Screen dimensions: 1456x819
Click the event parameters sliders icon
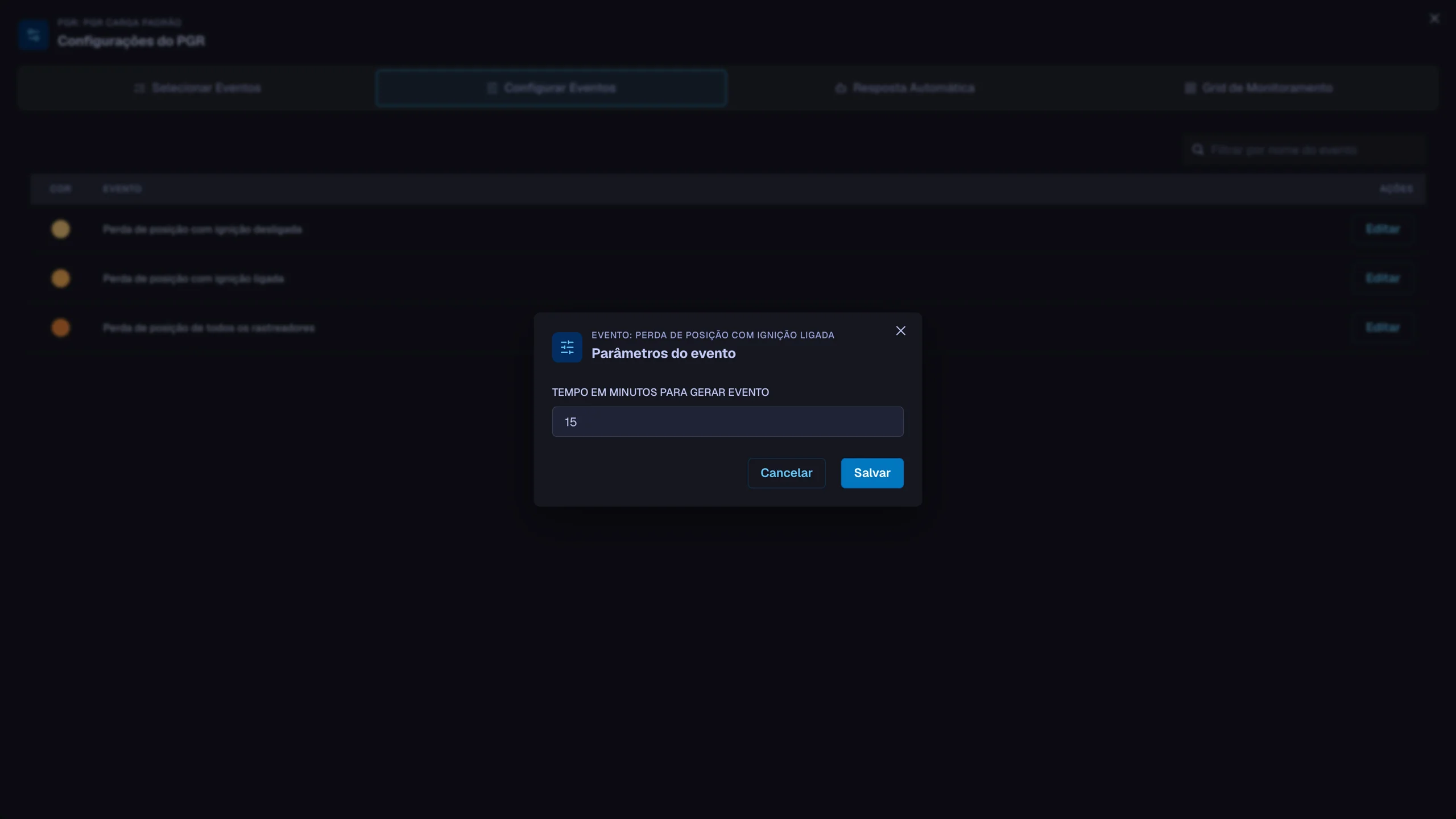[567, 347]
